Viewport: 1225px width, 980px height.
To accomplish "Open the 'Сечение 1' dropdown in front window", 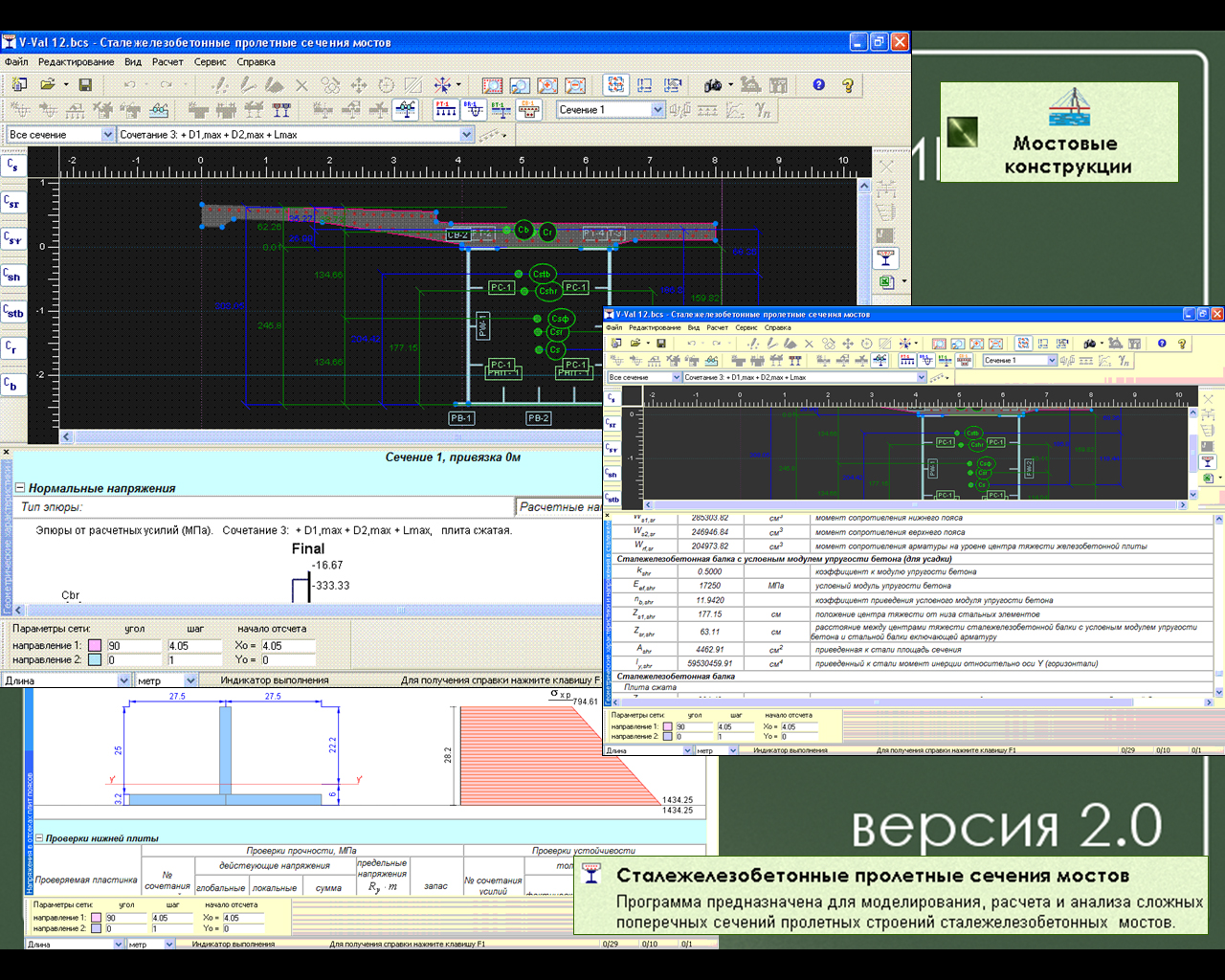I will pos(1052,361).
